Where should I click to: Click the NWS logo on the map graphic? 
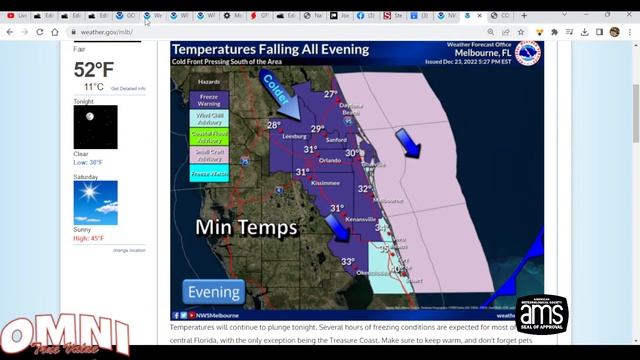click(528, 53)
